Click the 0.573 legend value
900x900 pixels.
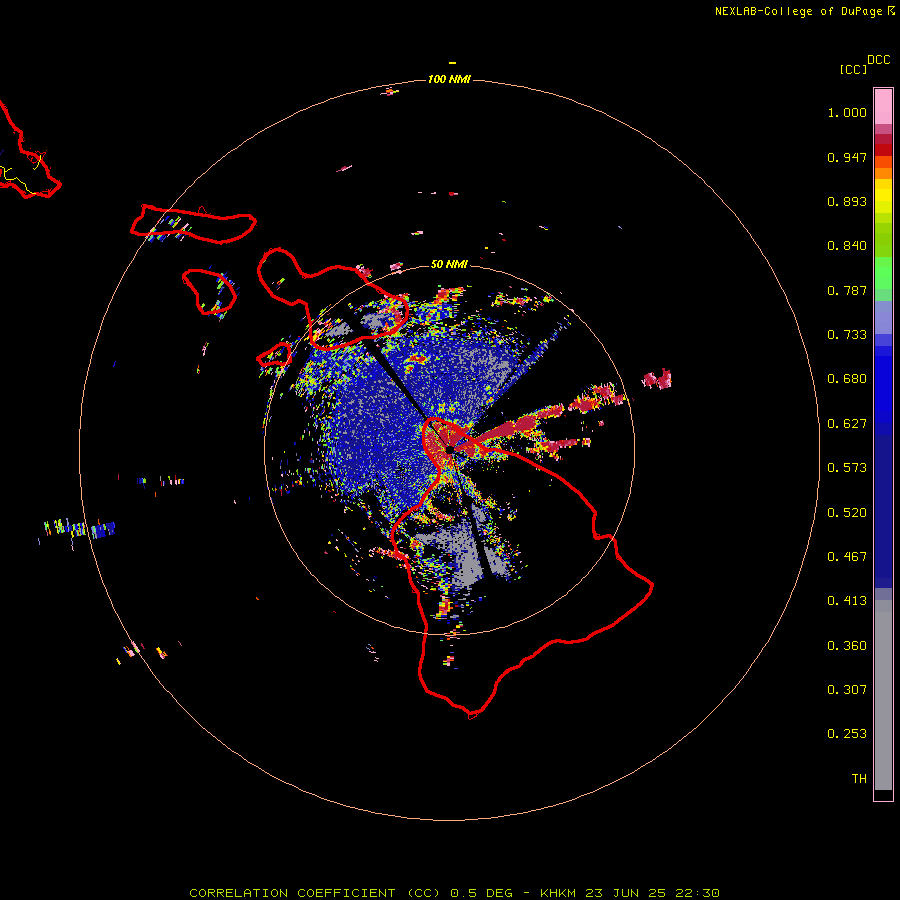tap(847, 468)
